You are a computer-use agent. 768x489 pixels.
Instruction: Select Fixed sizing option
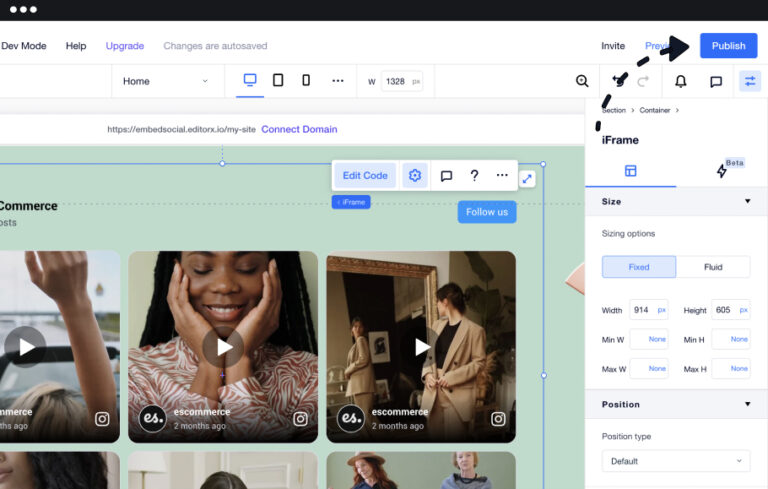coord(639,267)
